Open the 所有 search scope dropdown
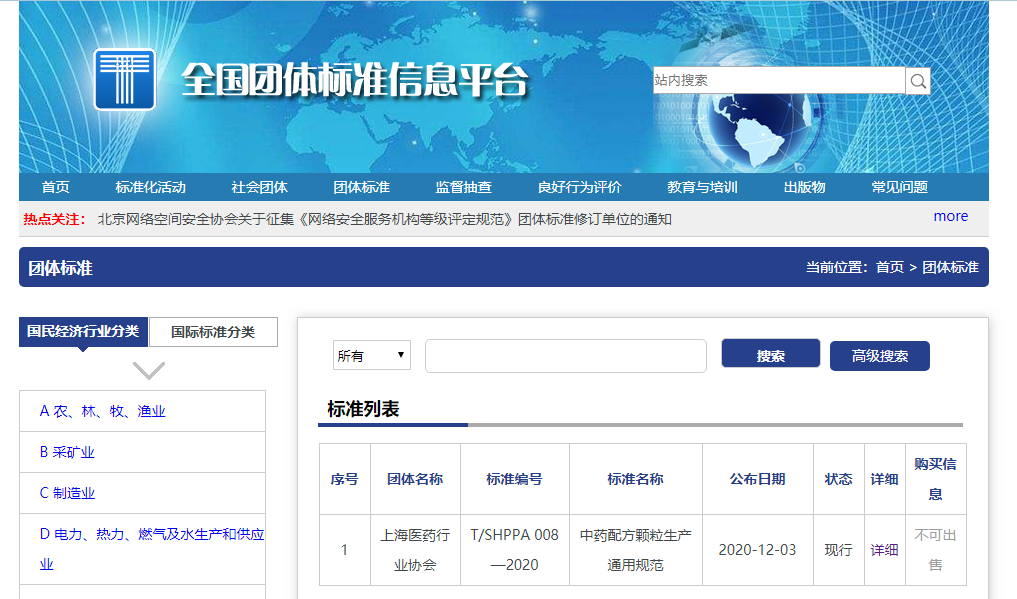This screenshot has height=599, width=1017. pyautogui.click(x=372, y=355)
